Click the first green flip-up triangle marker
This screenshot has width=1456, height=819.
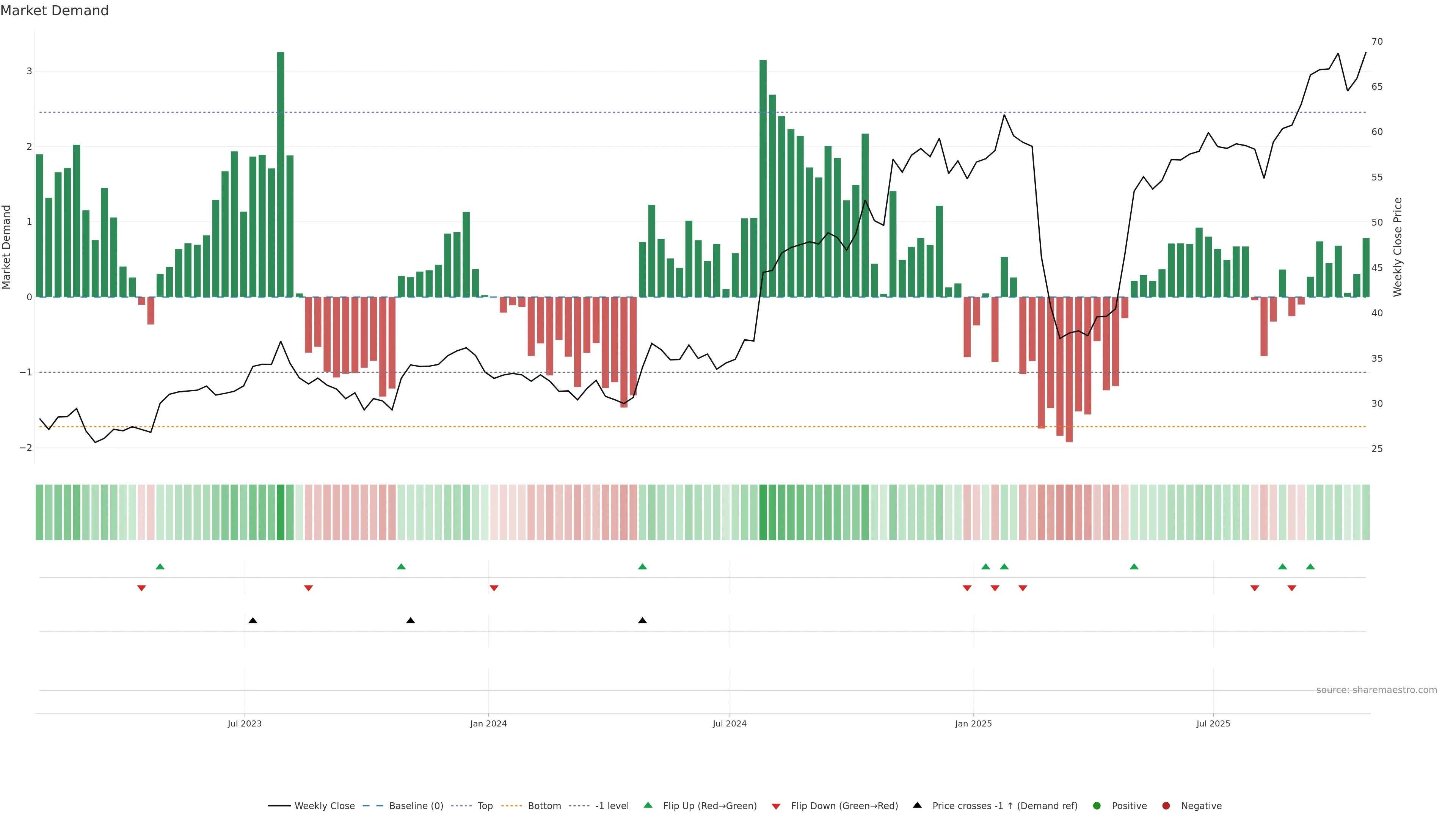(160, 566)
